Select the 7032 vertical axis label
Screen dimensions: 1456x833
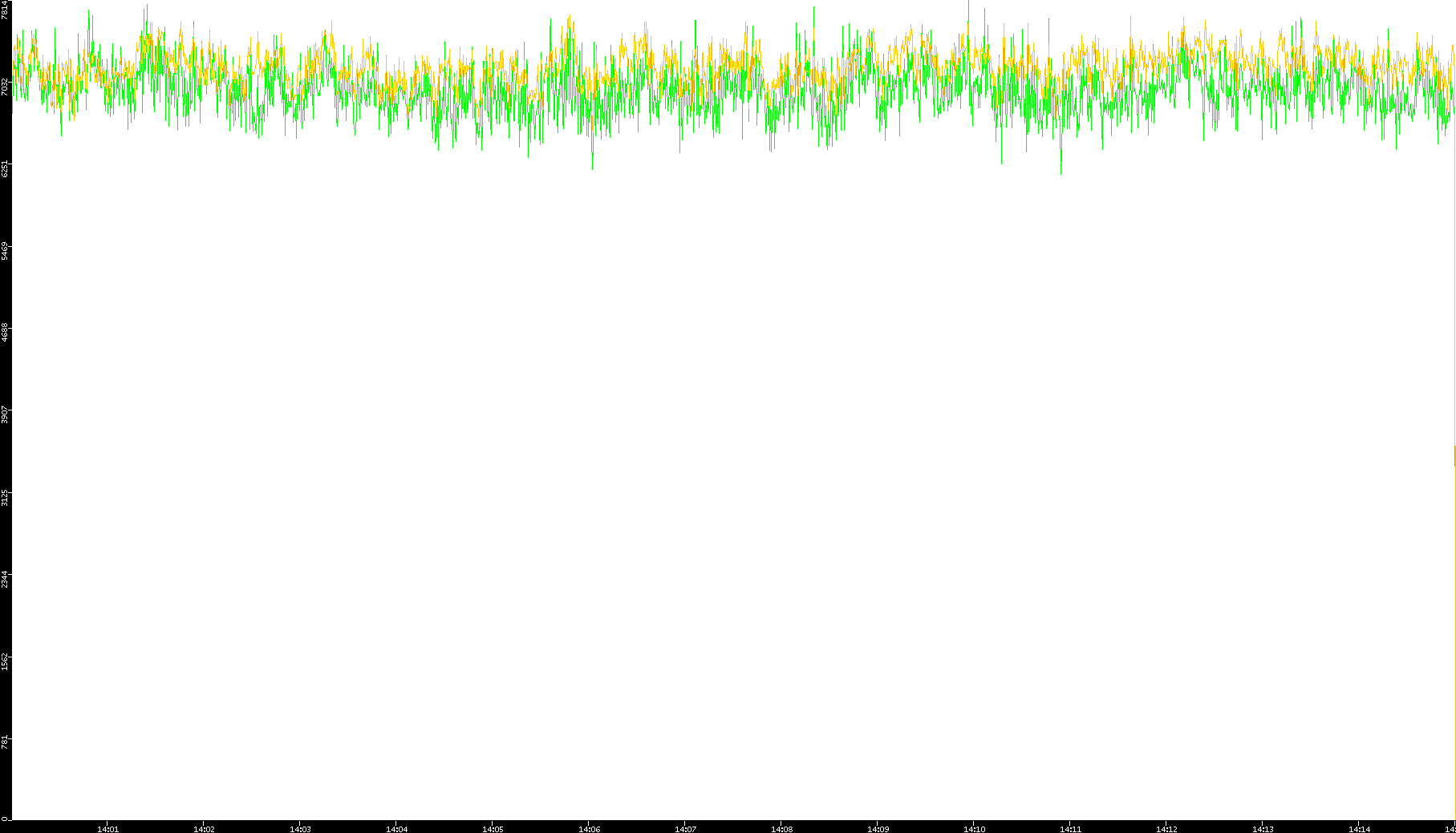[6, 87]
